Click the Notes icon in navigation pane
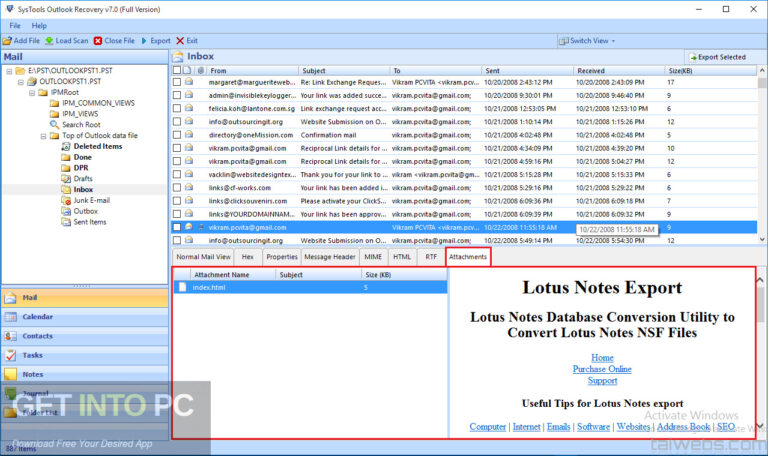Viewport: 768px width, 456px height. point(10,374)
